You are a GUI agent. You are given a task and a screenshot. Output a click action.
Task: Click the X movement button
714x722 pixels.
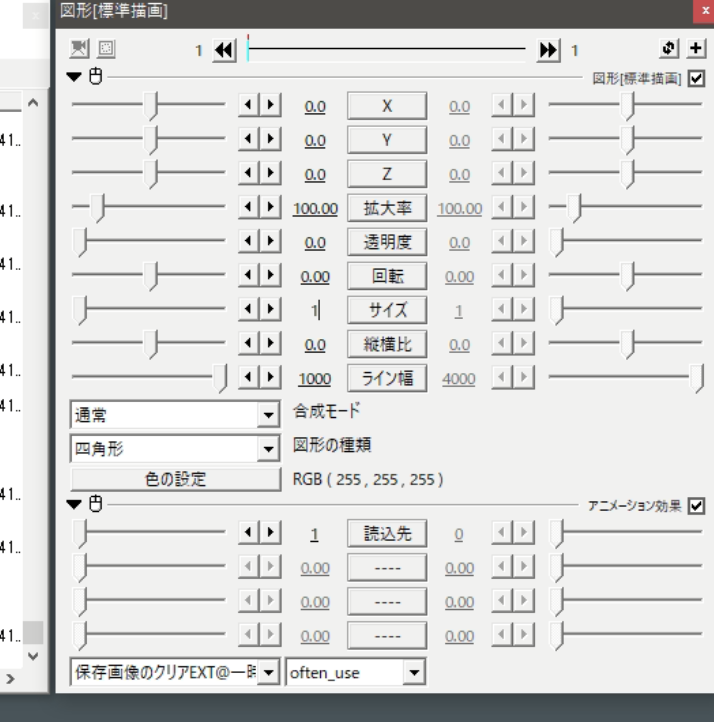tap(387, 106)
